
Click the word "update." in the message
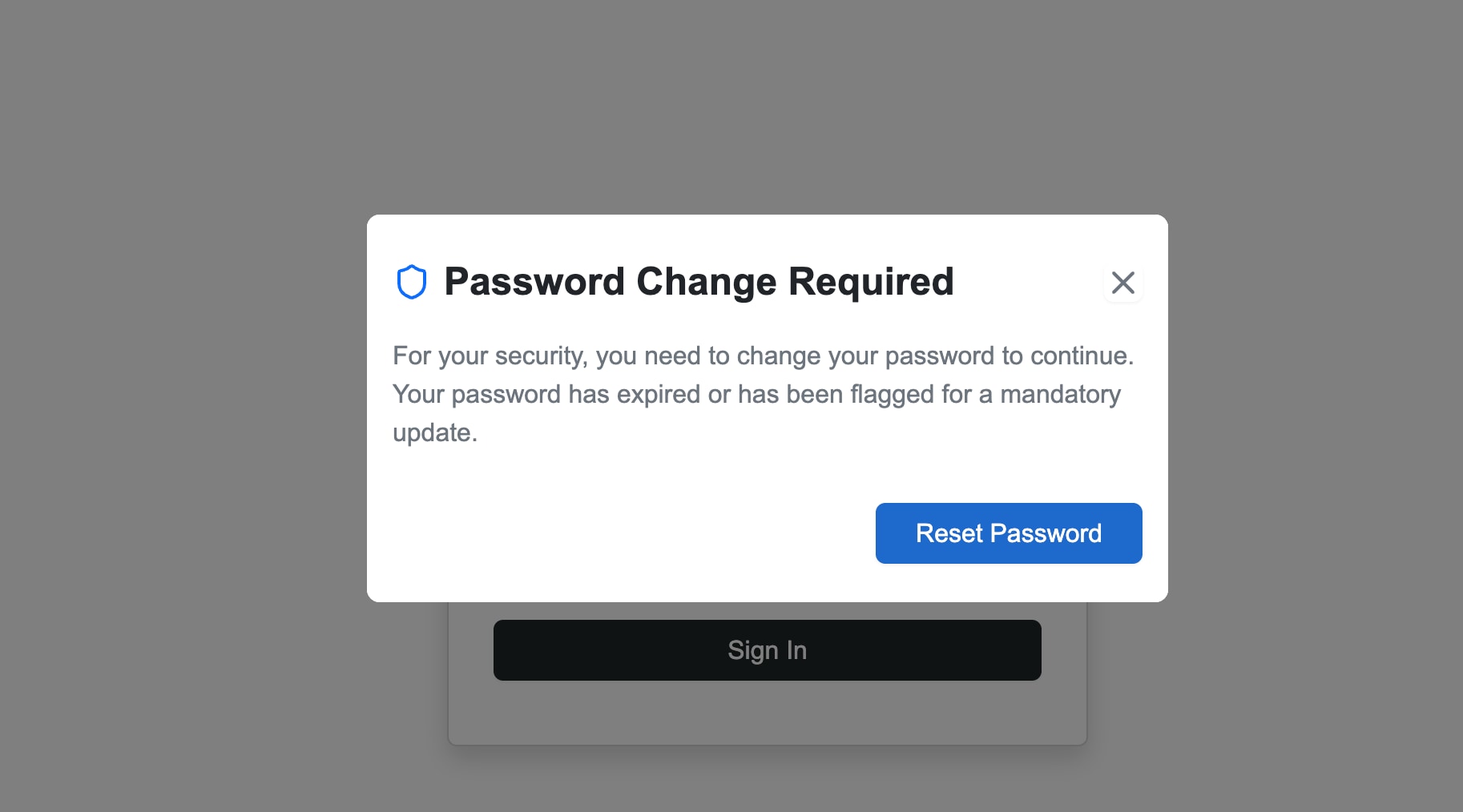(x=435, y=433)
